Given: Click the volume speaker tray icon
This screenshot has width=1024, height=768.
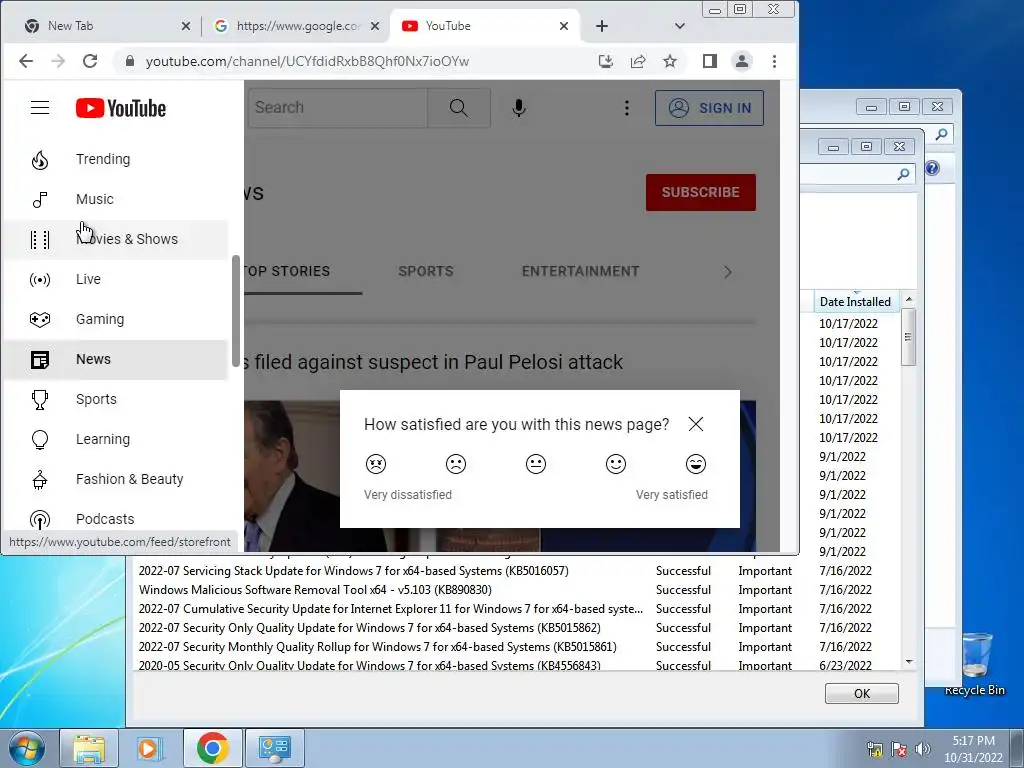Looking at the screenshot, I should 922,749.
